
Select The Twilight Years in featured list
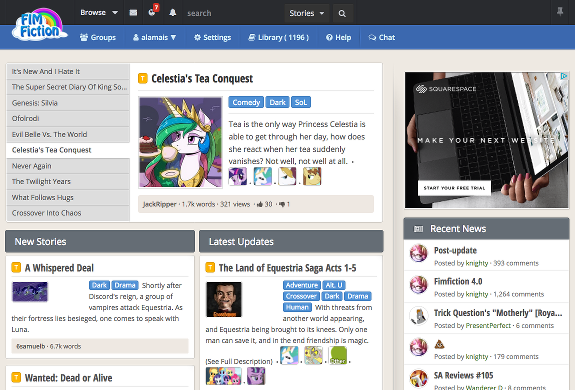[x=68, y=182]
